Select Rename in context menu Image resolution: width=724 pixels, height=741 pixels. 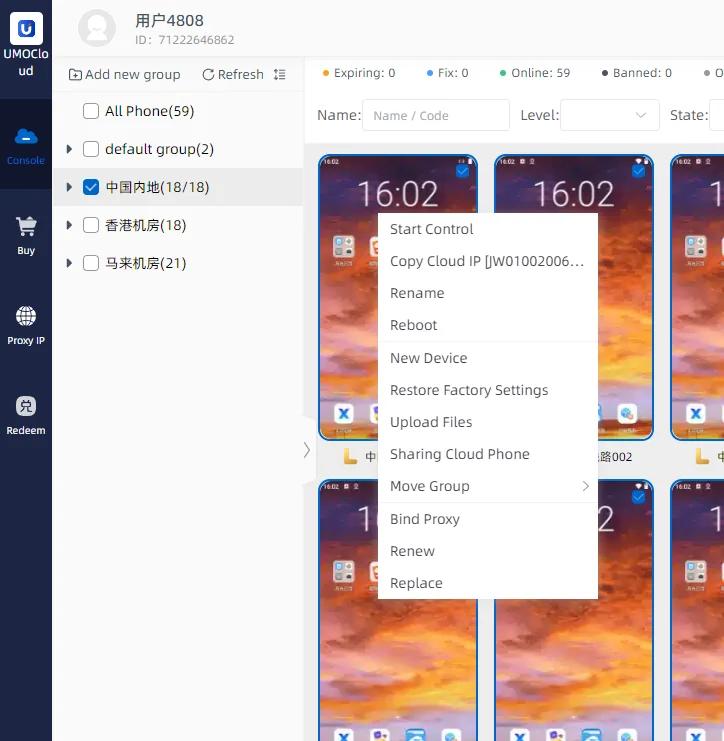click(x=488, y=293)
